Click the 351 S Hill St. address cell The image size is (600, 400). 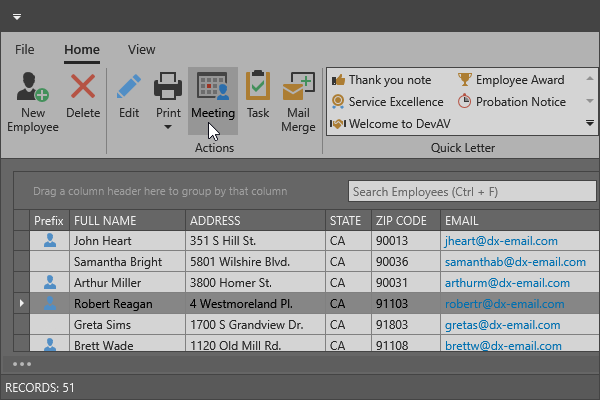coord(256,241)
